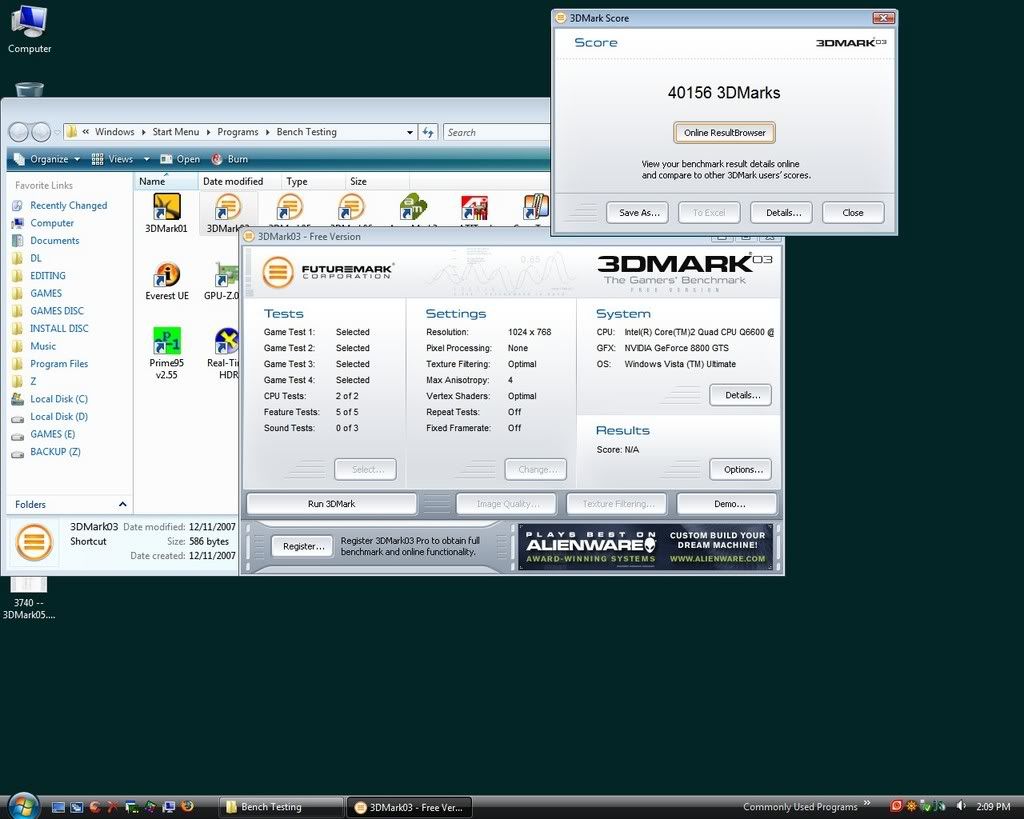Screen dimensions: 1024x819
Task: Expand the Views dropdown arrow
Action: [146, 159]
